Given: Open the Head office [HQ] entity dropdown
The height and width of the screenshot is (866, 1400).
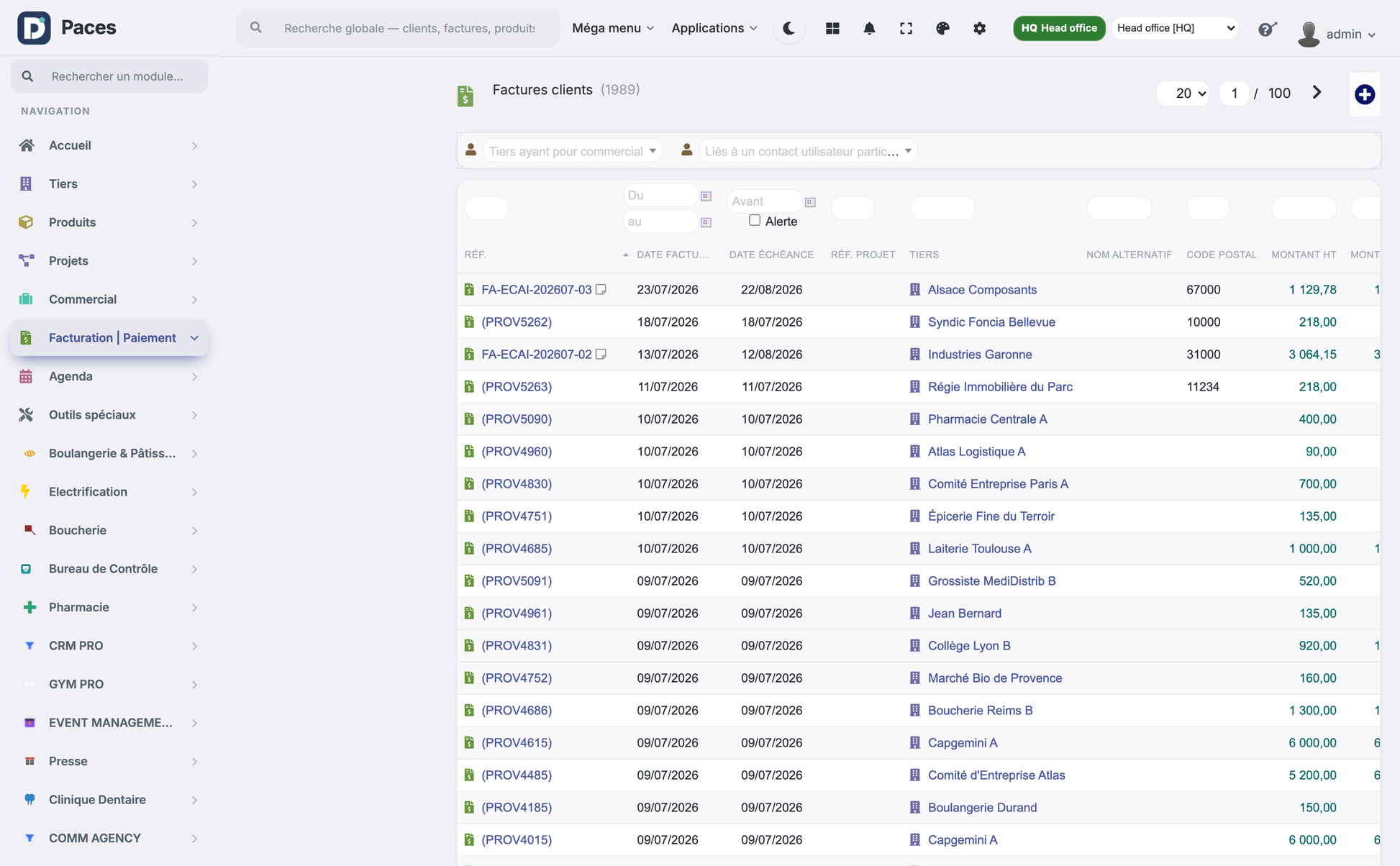Looking at the screenshot, I should (1175, 28).
